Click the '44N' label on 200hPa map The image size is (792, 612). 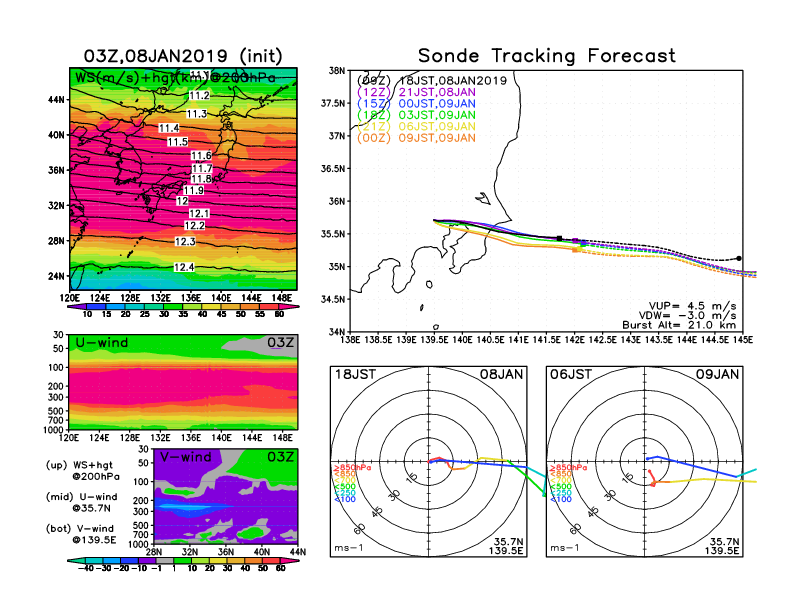coord(56,99)
